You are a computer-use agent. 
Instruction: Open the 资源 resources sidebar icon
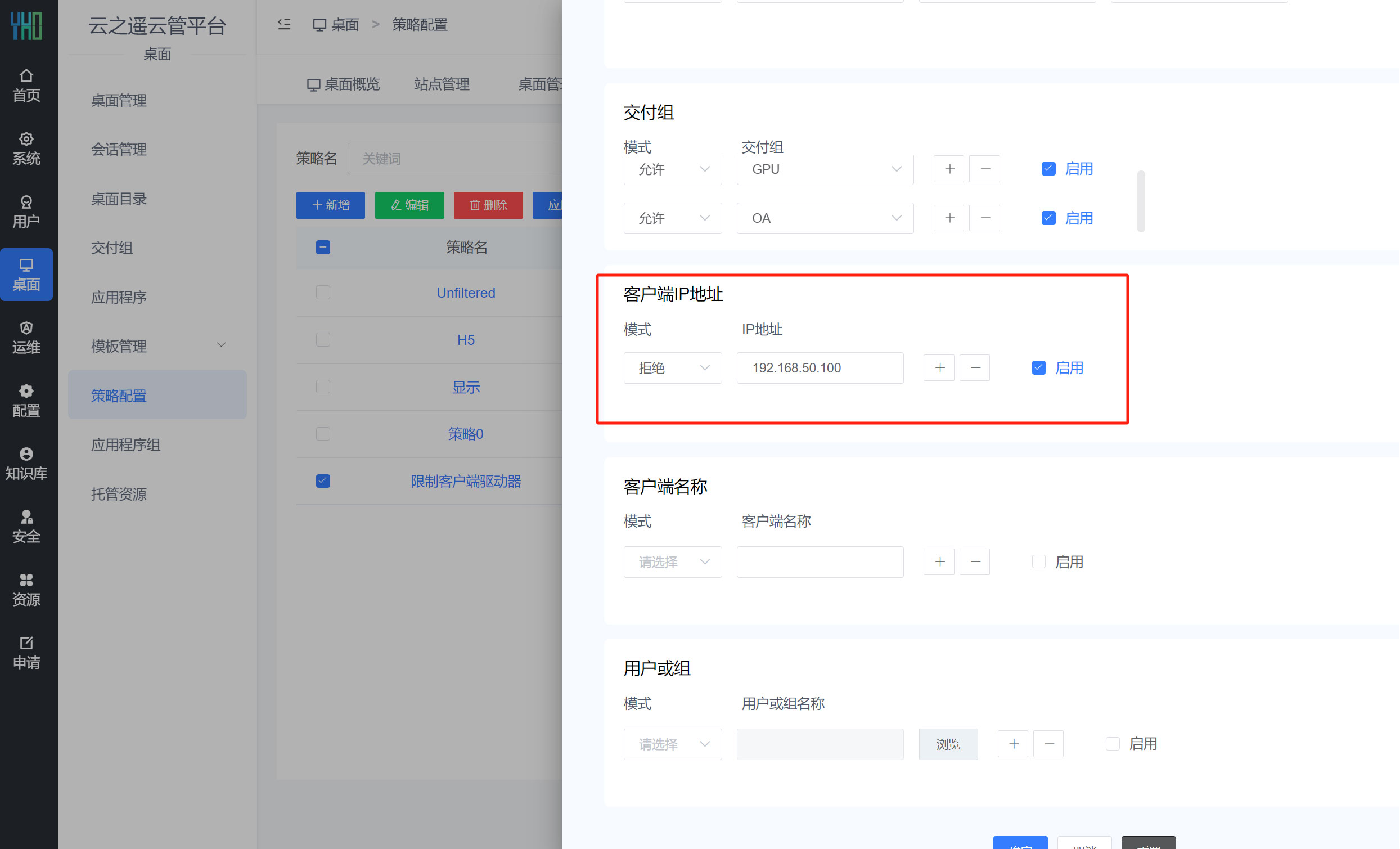click(x=26, y=590)
